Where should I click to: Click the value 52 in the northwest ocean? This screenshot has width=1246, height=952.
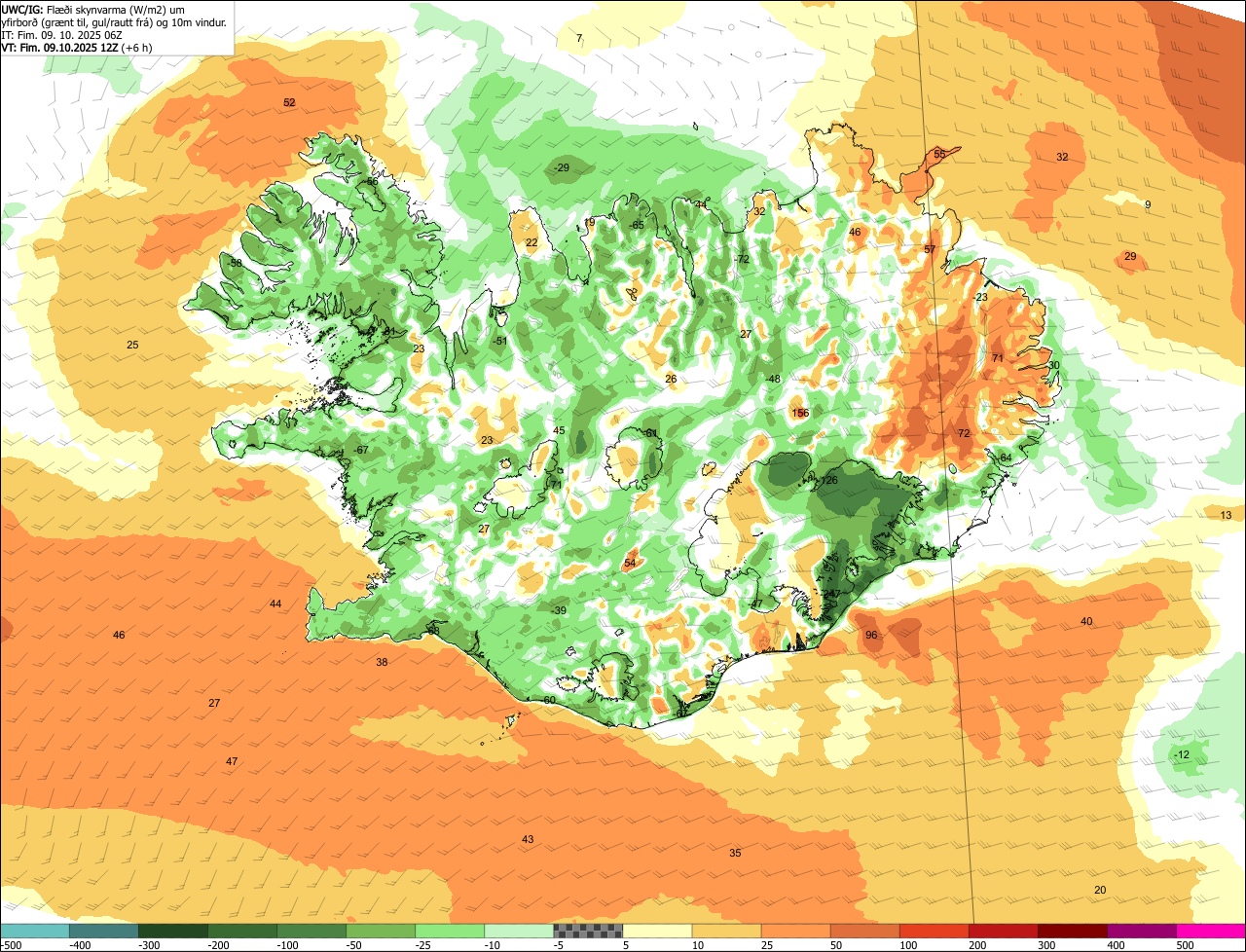pyautogui.click(x=289, y=103)
